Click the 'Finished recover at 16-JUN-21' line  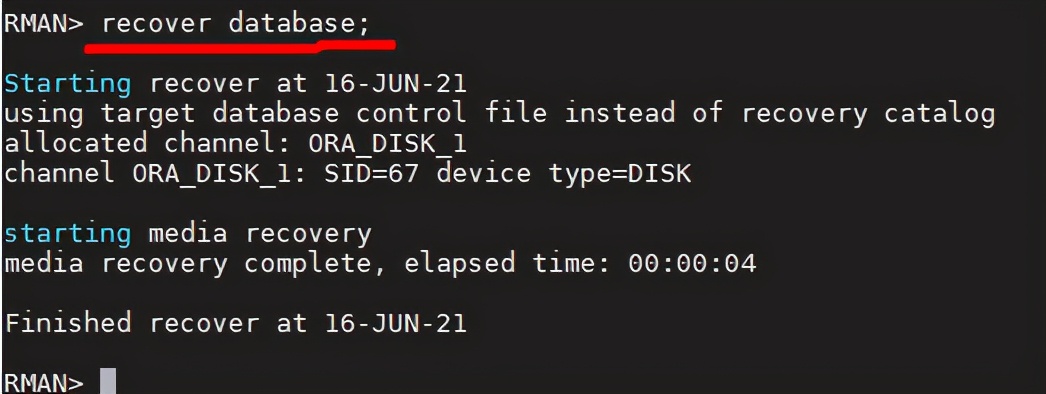click(235, 324)
